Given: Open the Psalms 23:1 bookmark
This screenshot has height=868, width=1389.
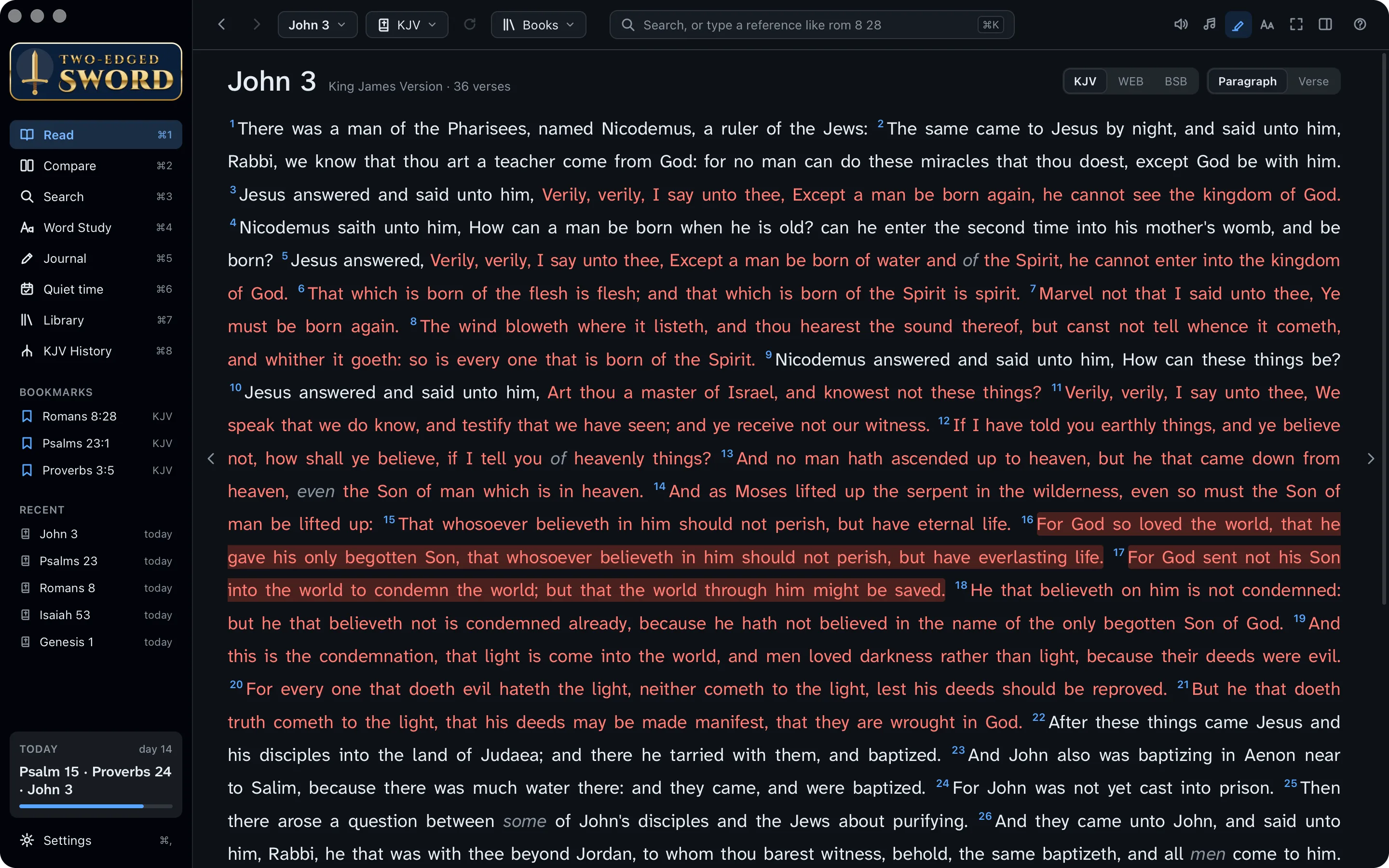Looking at the screenshot, I should [x=96, y=443].
